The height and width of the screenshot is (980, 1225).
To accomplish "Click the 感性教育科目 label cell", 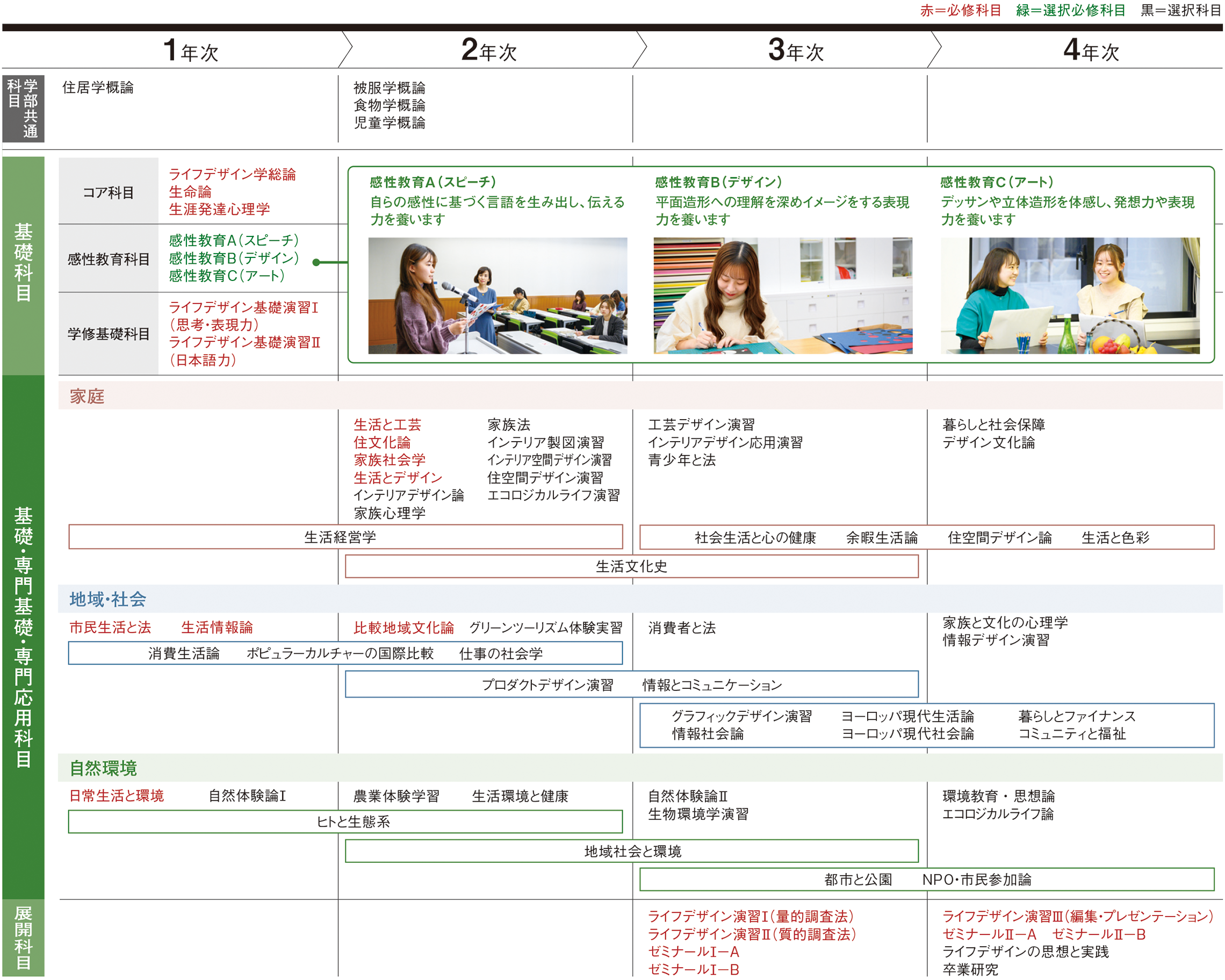I will pyautogui.click(x=109, y=259).
